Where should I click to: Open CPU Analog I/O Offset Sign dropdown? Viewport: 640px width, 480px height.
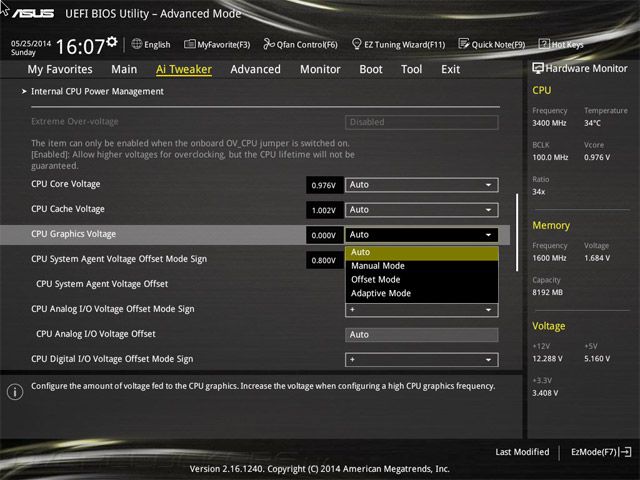tap(422, 310)
